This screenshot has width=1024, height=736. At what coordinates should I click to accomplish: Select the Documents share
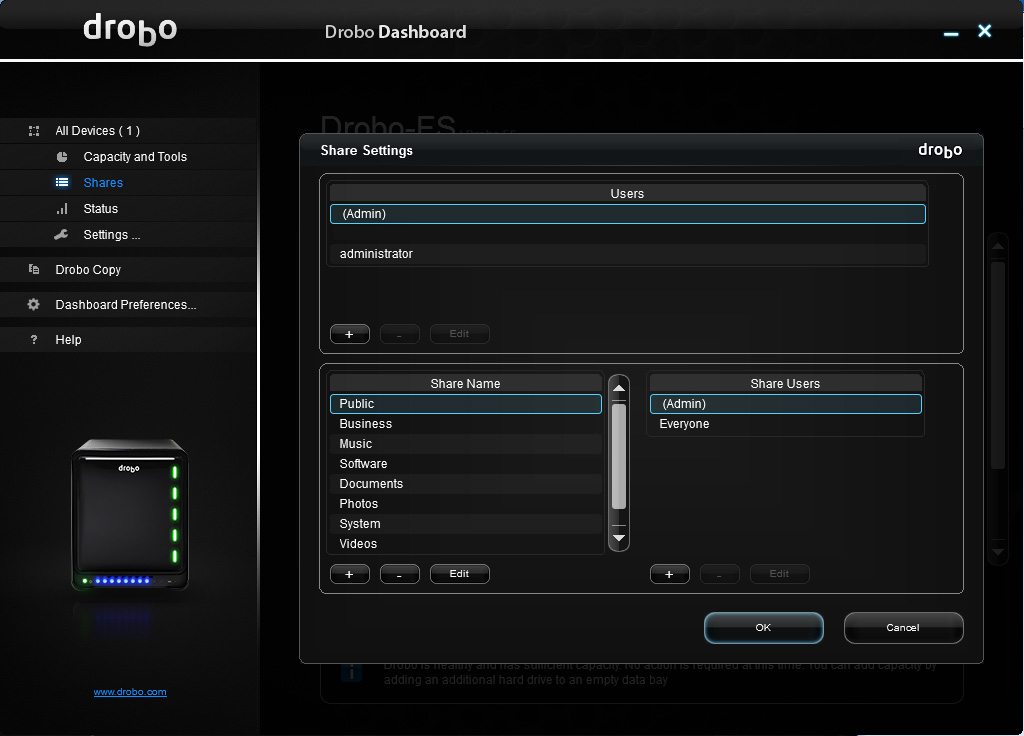click(466, 484)
